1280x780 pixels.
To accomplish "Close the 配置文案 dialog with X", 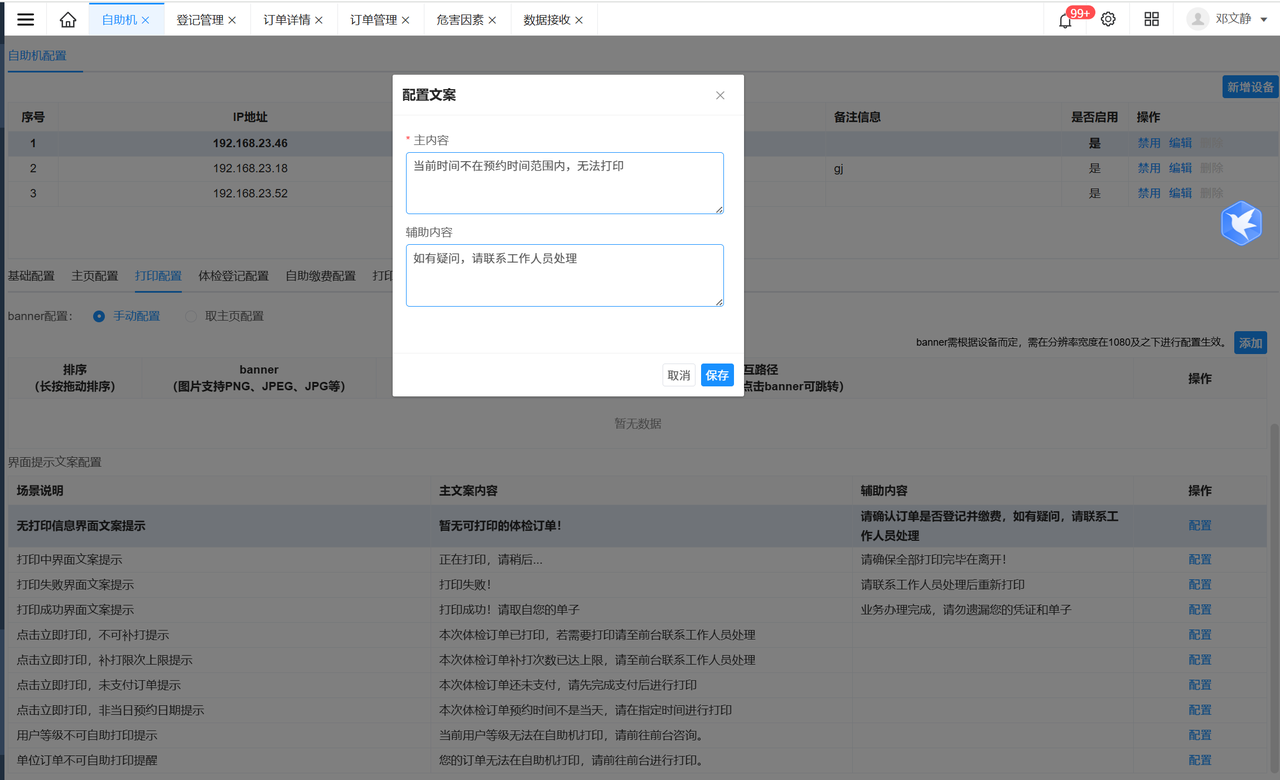I will [x=720, y=96].
